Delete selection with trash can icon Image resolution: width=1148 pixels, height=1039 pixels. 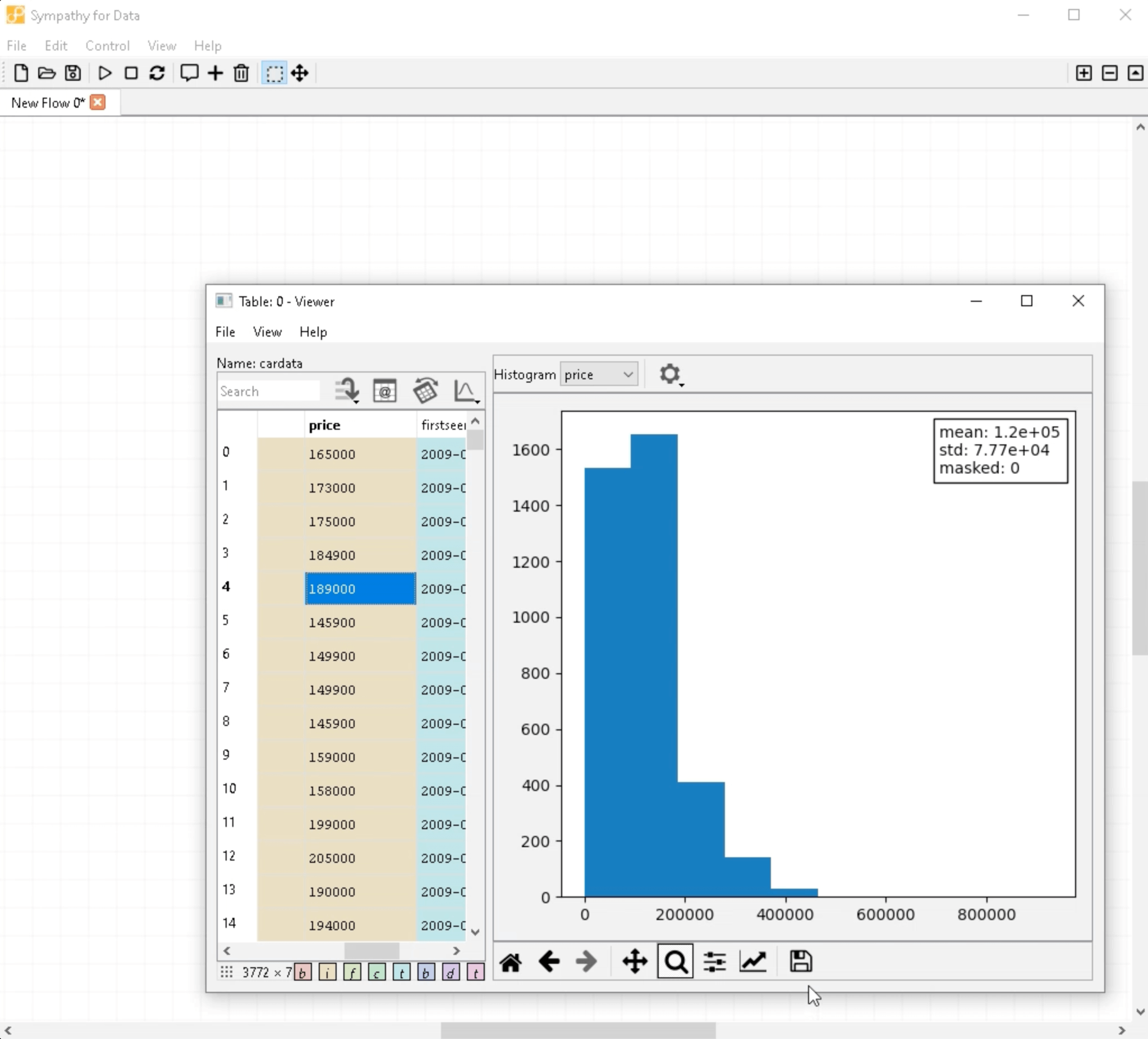241,73
